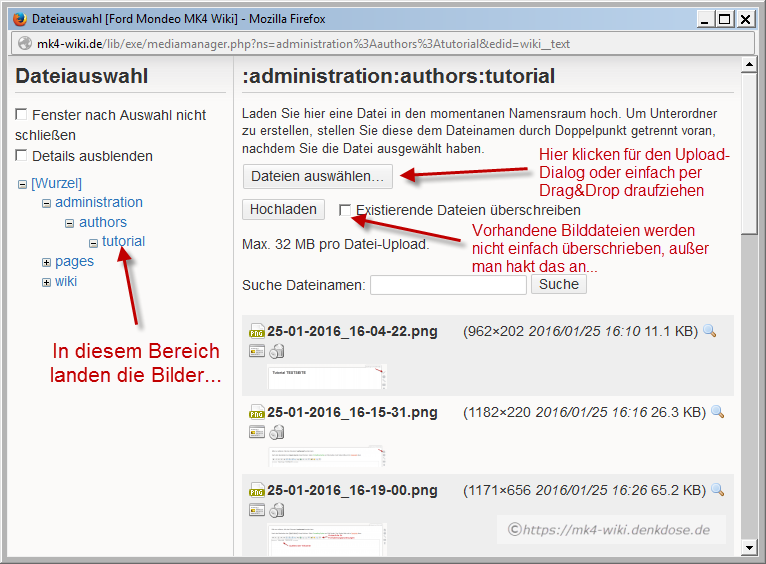Click the 'Hochladen' upload button

284,209
